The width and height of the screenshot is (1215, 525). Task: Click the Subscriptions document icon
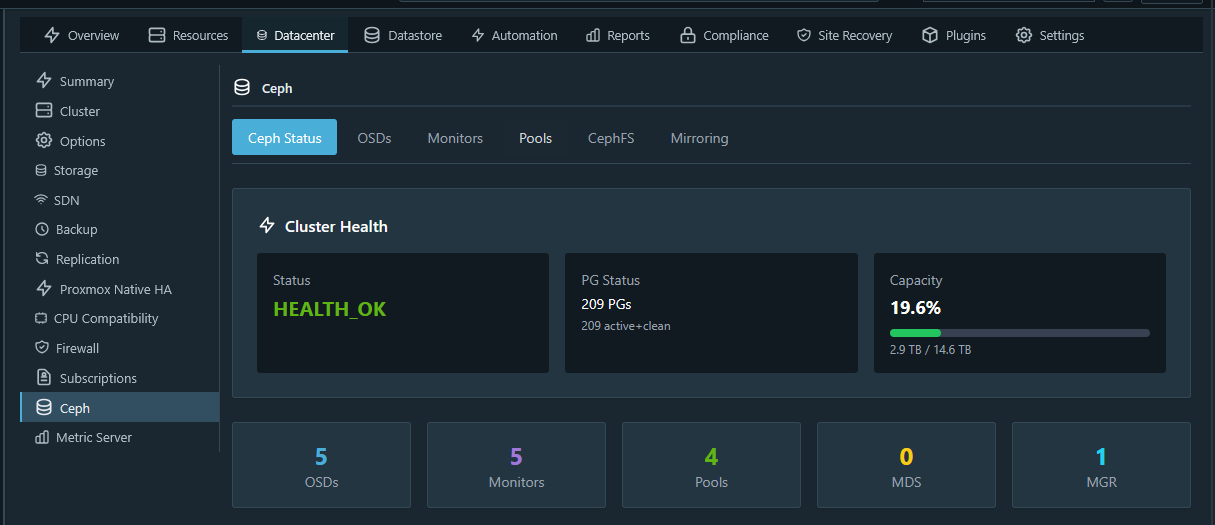(44, 378)
